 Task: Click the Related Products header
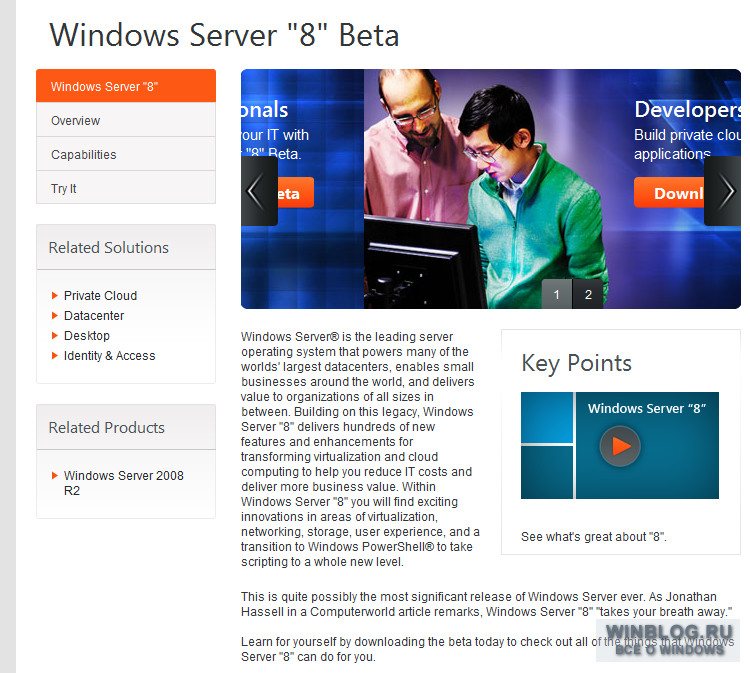click(126, 427)
